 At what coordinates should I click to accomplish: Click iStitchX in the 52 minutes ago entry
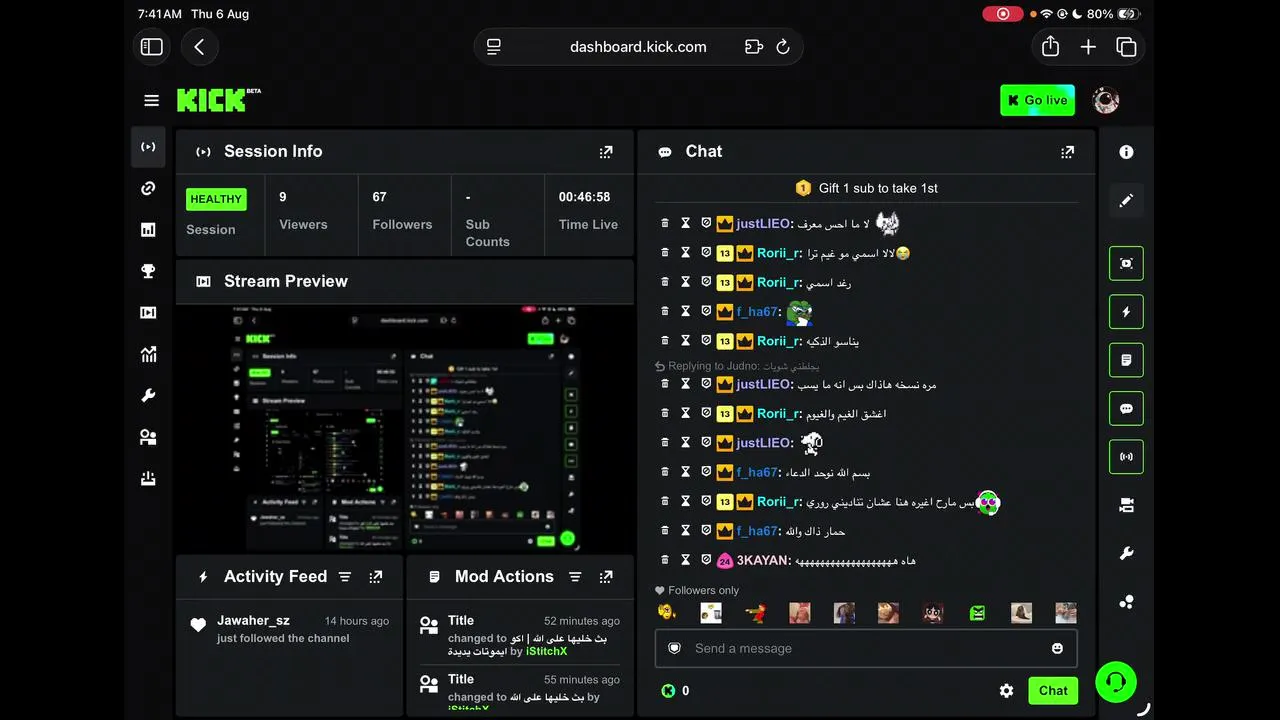[x=546, y=652]
